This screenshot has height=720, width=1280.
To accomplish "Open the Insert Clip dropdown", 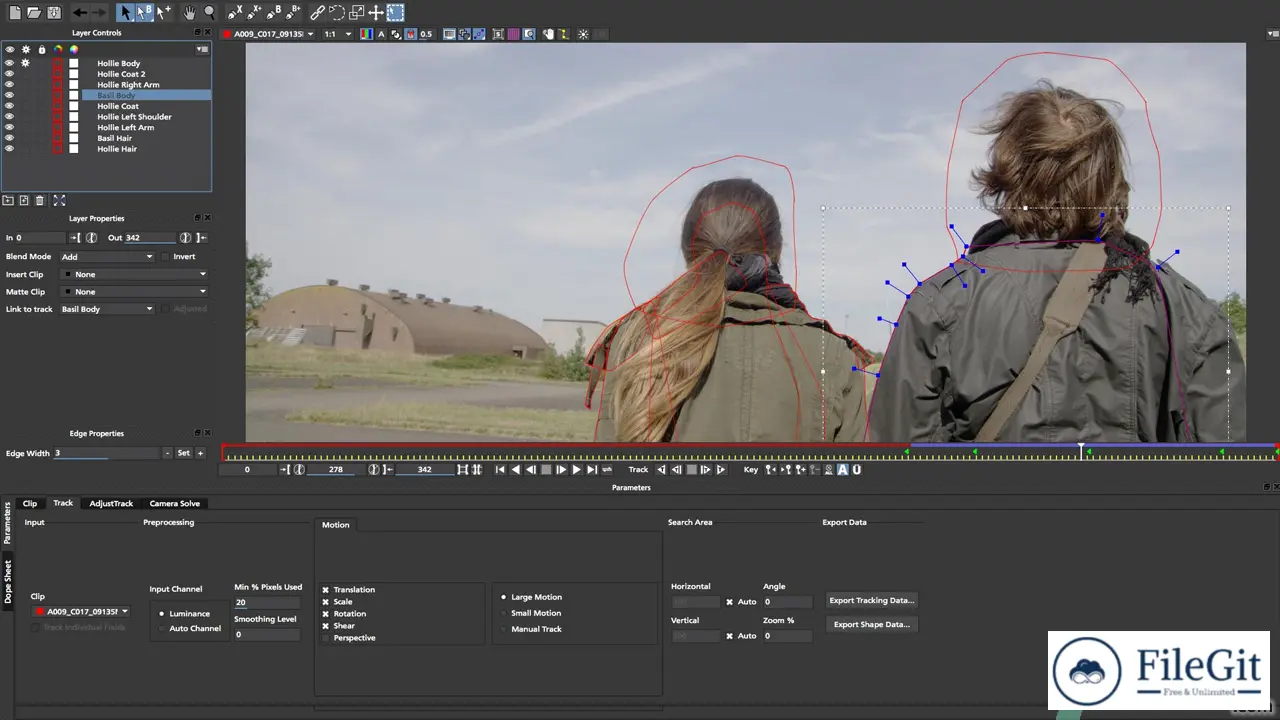I will pos(134,274).
